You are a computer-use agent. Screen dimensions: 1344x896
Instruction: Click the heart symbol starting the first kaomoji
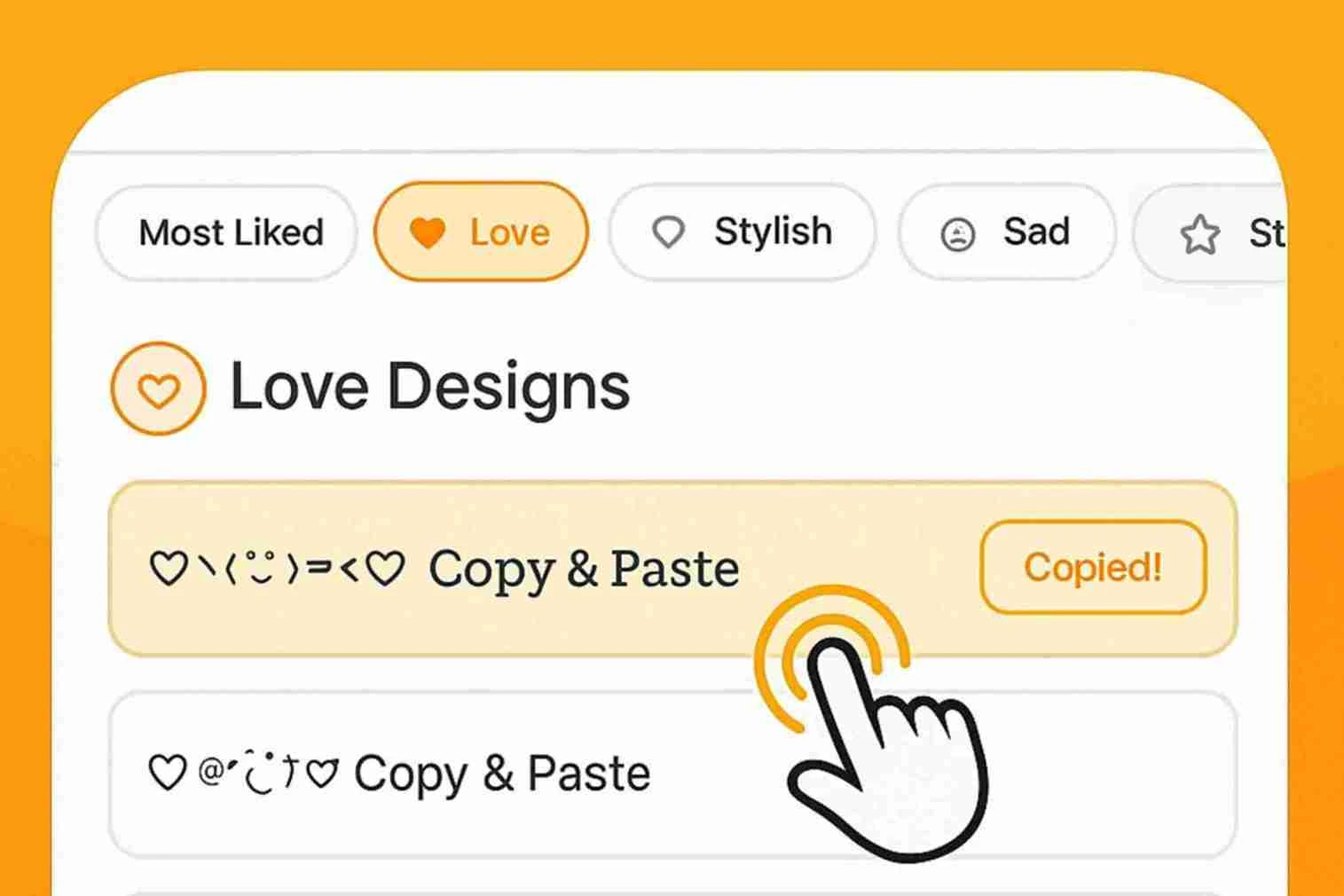coord(169,568)
